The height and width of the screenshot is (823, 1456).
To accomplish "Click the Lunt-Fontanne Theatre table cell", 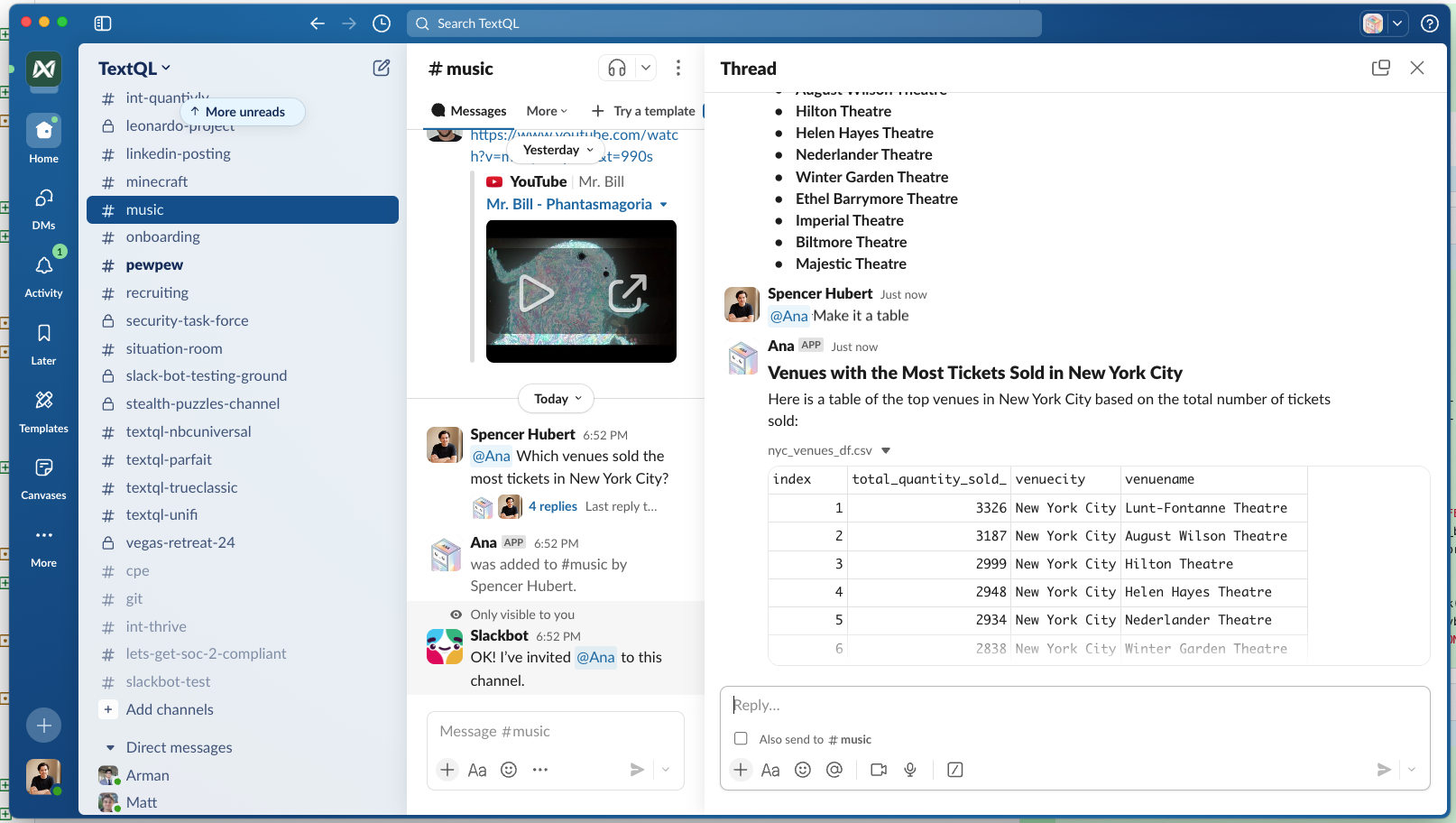I will point(1212,508).
